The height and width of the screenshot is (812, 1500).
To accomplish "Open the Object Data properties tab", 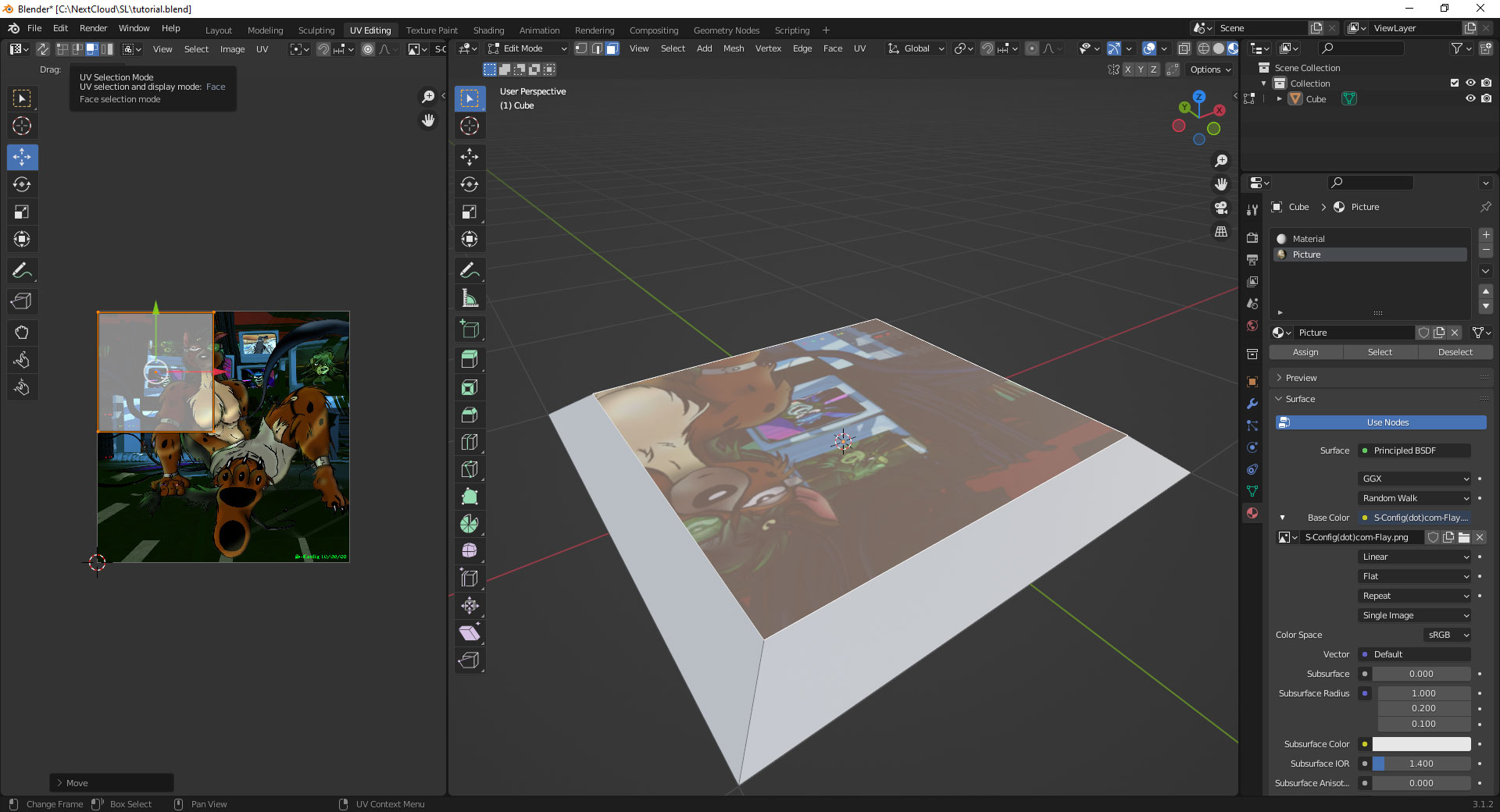I will click(1252, 491).
